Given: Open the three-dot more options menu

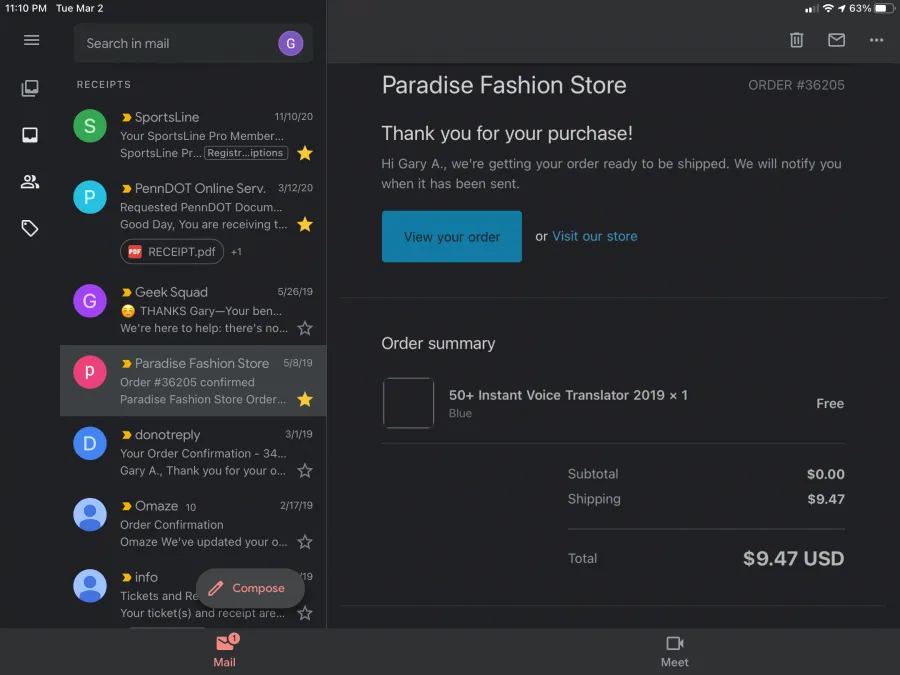Looking at the screenshot, I should pyautogui.click(x=876, y=40).
